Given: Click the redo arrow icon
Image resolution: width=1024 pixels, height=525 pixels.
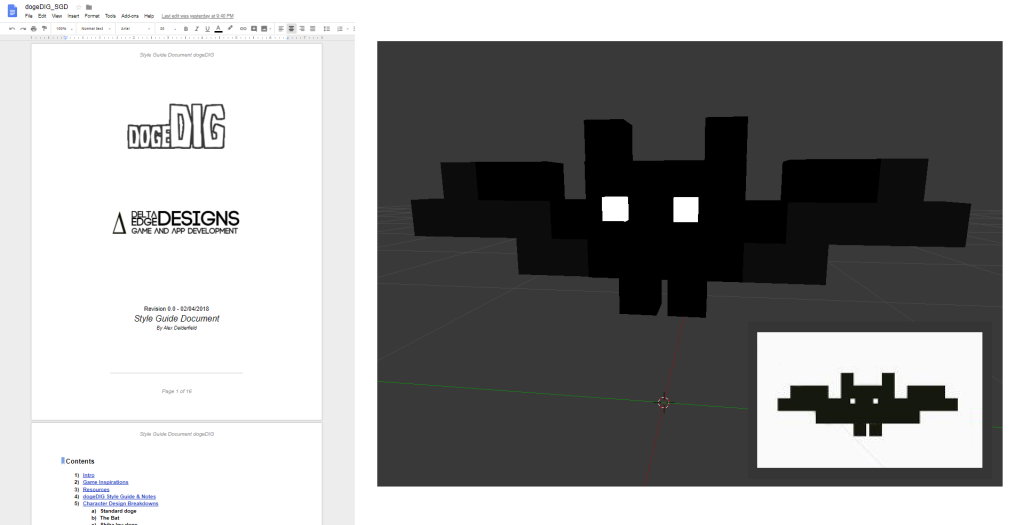Looking at the screenshot, I should tap(23, 28).
